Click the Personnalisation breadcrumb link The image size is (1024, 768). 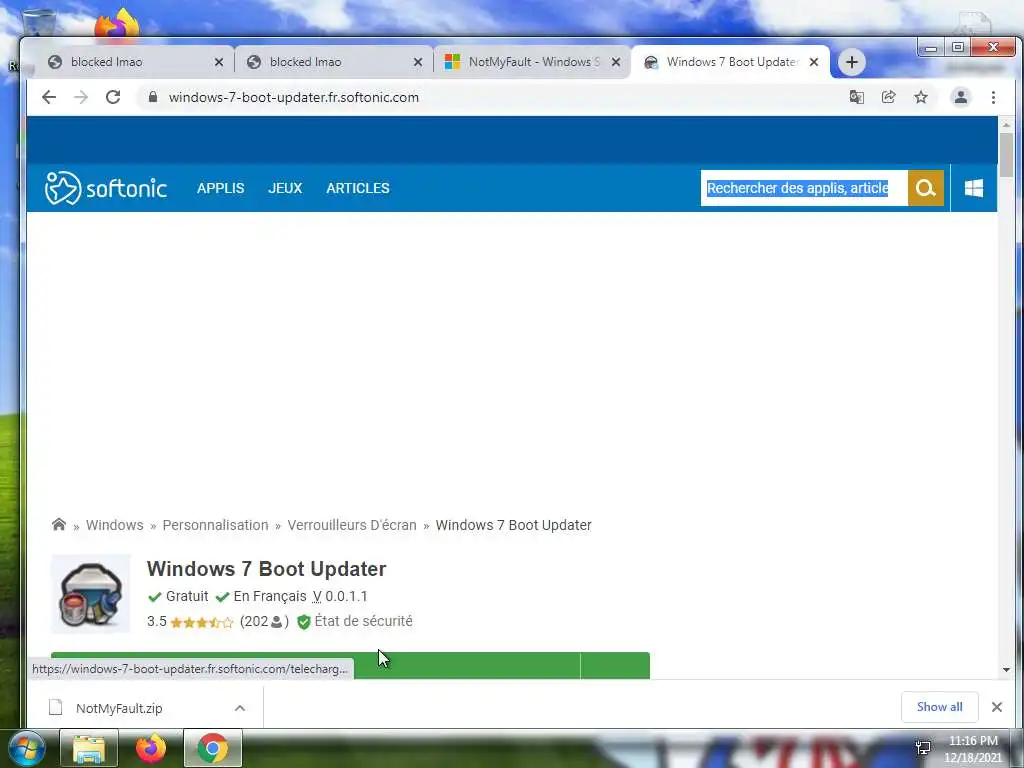[x=216, y=525]
